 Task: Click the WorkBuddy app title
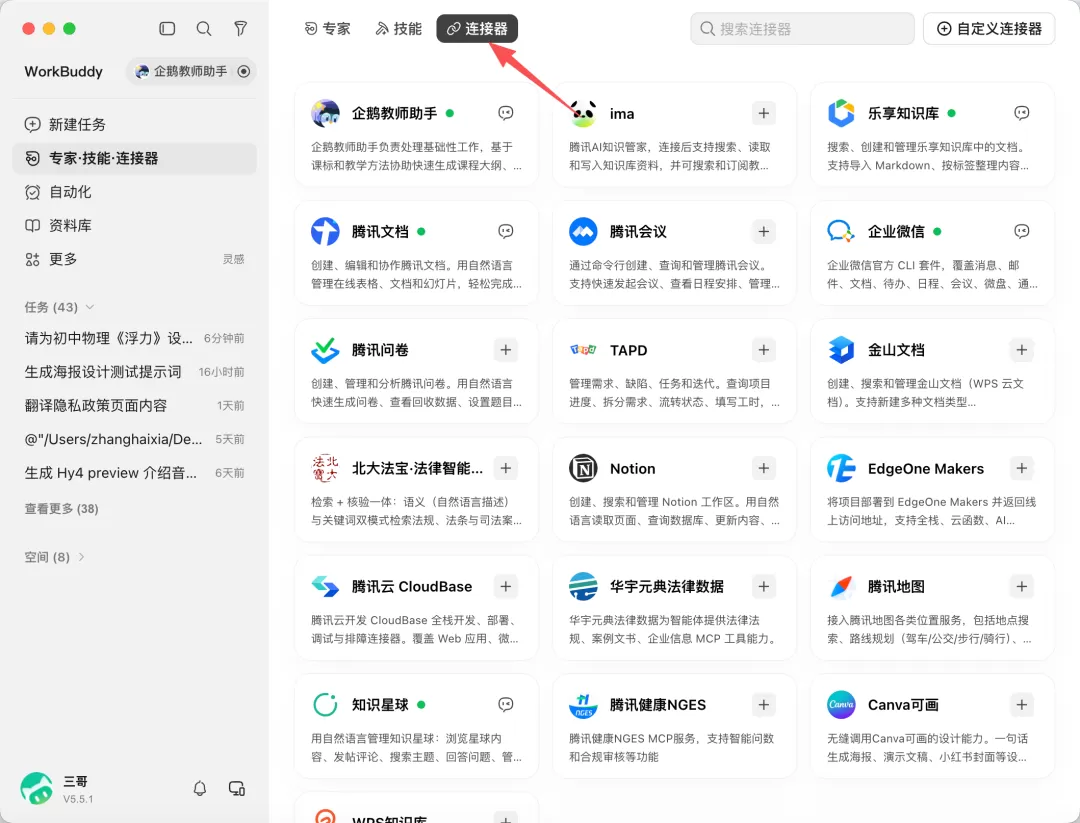pyautogui.click(x=63, y=72)
